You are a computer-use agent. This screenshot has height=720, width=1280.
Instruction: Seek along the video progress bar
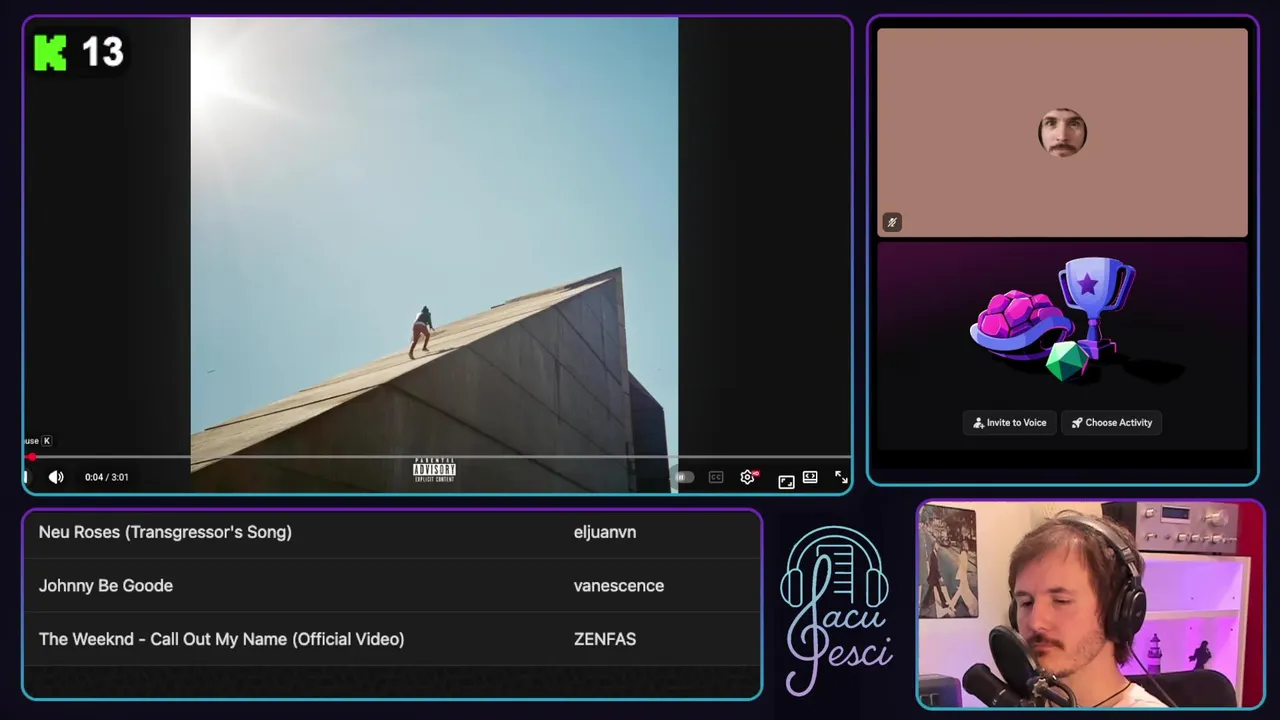[x=437, y=457]
